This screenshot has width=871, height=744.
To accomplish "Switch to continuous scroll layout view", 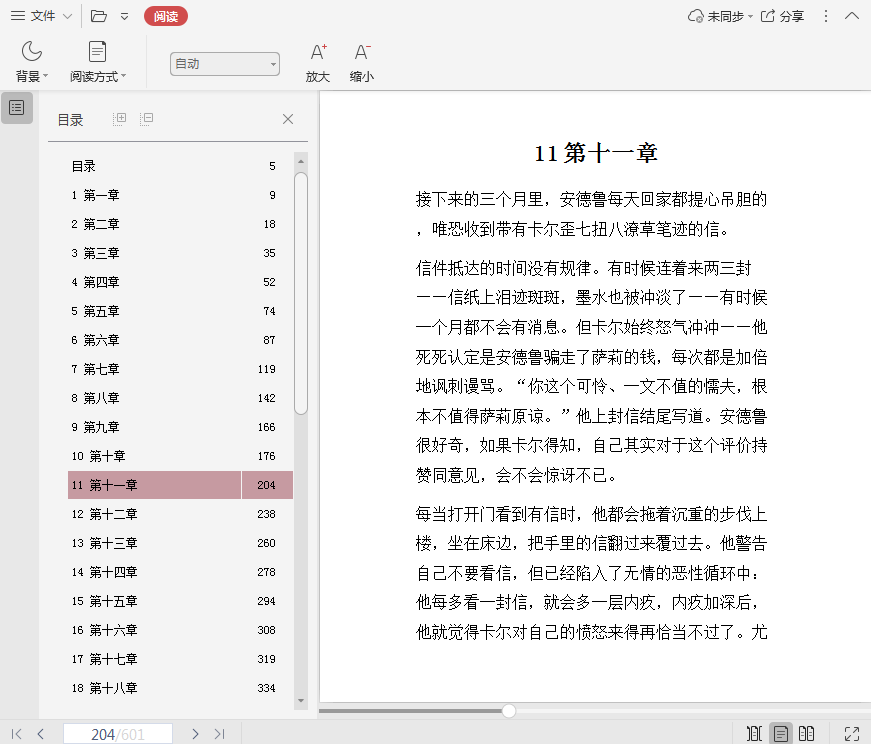I will (755, 734).
